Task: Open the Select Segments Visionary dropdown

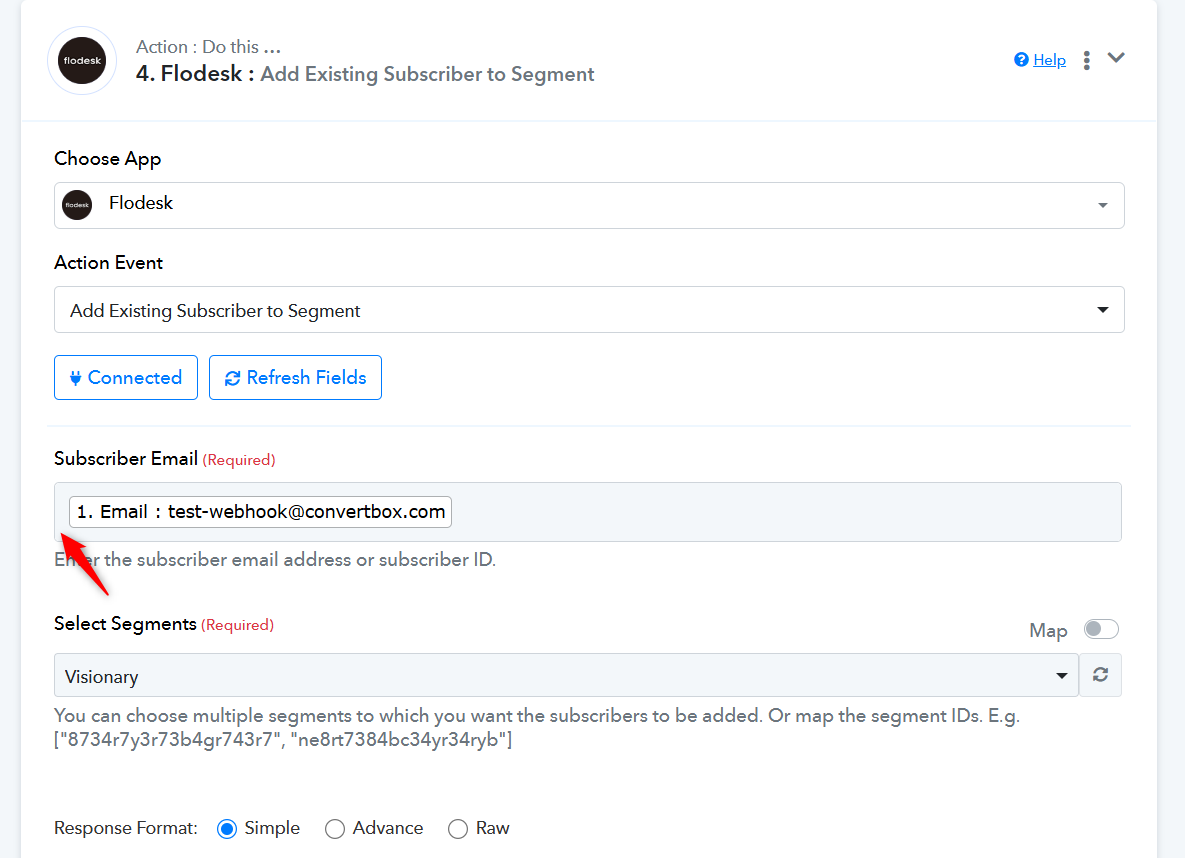Action: coord(566,676)
